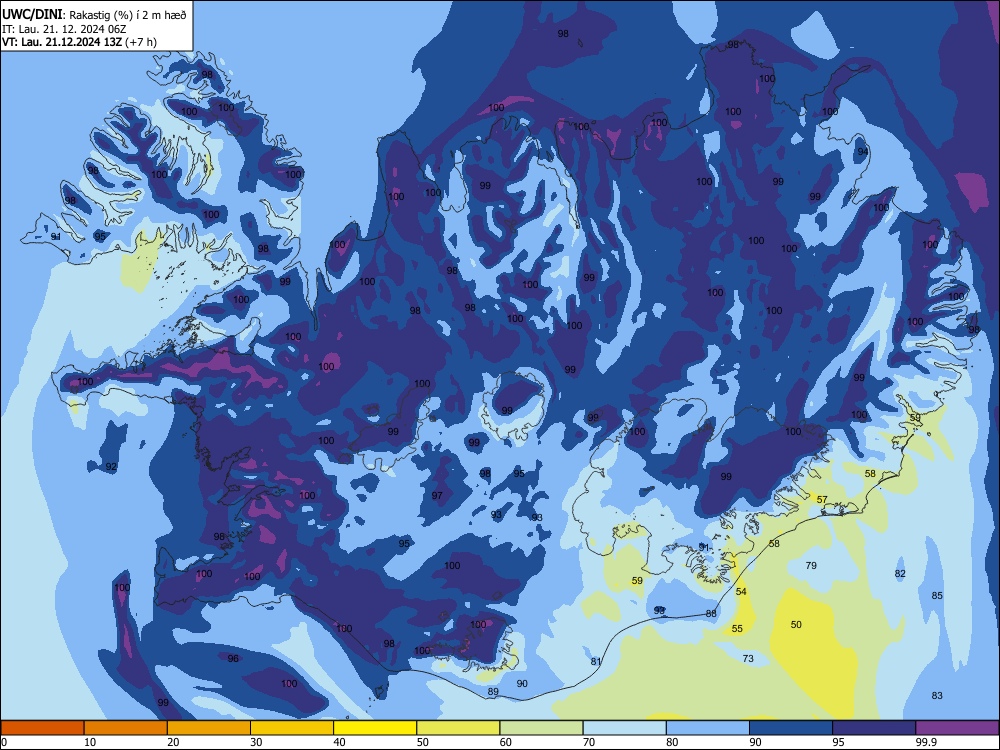Select the 95–99.9 dark navy legend swatch

pyautogui.click(x=874, y=728)
